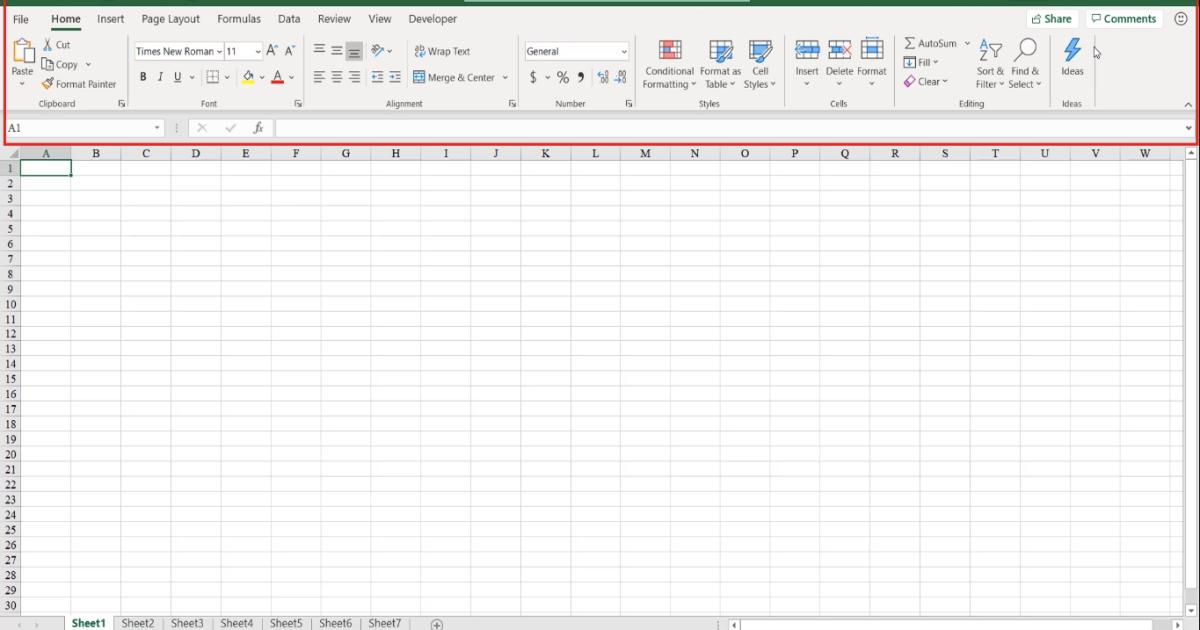Open the Comments panel
Screen dimensions: 1200x630
(x=1124, y=18)
